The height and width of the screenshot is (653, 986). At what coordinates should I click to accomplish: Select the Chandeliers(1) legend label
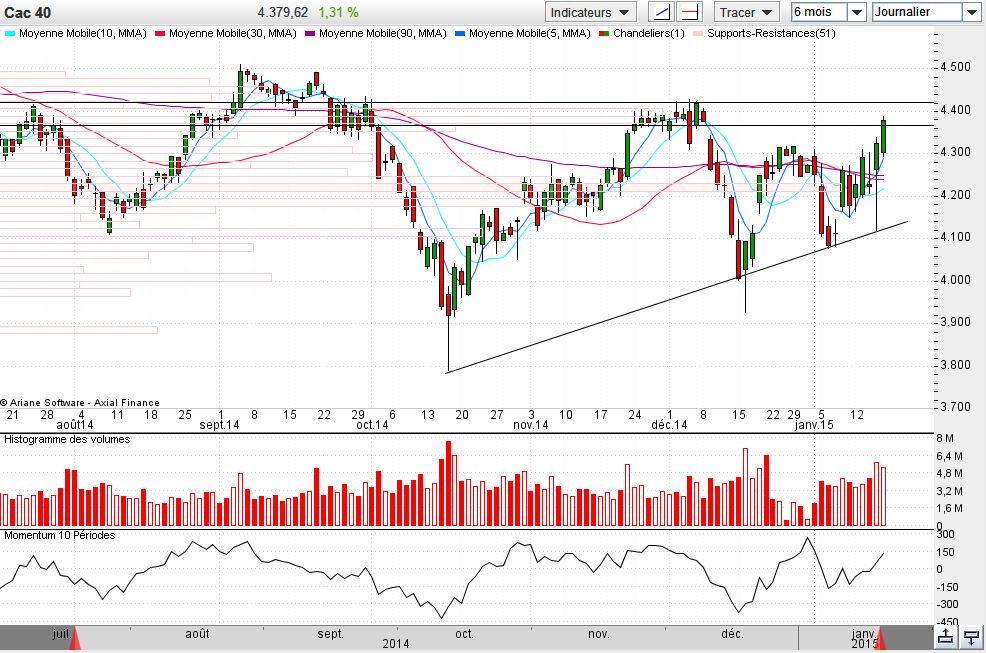coord(649,33)
